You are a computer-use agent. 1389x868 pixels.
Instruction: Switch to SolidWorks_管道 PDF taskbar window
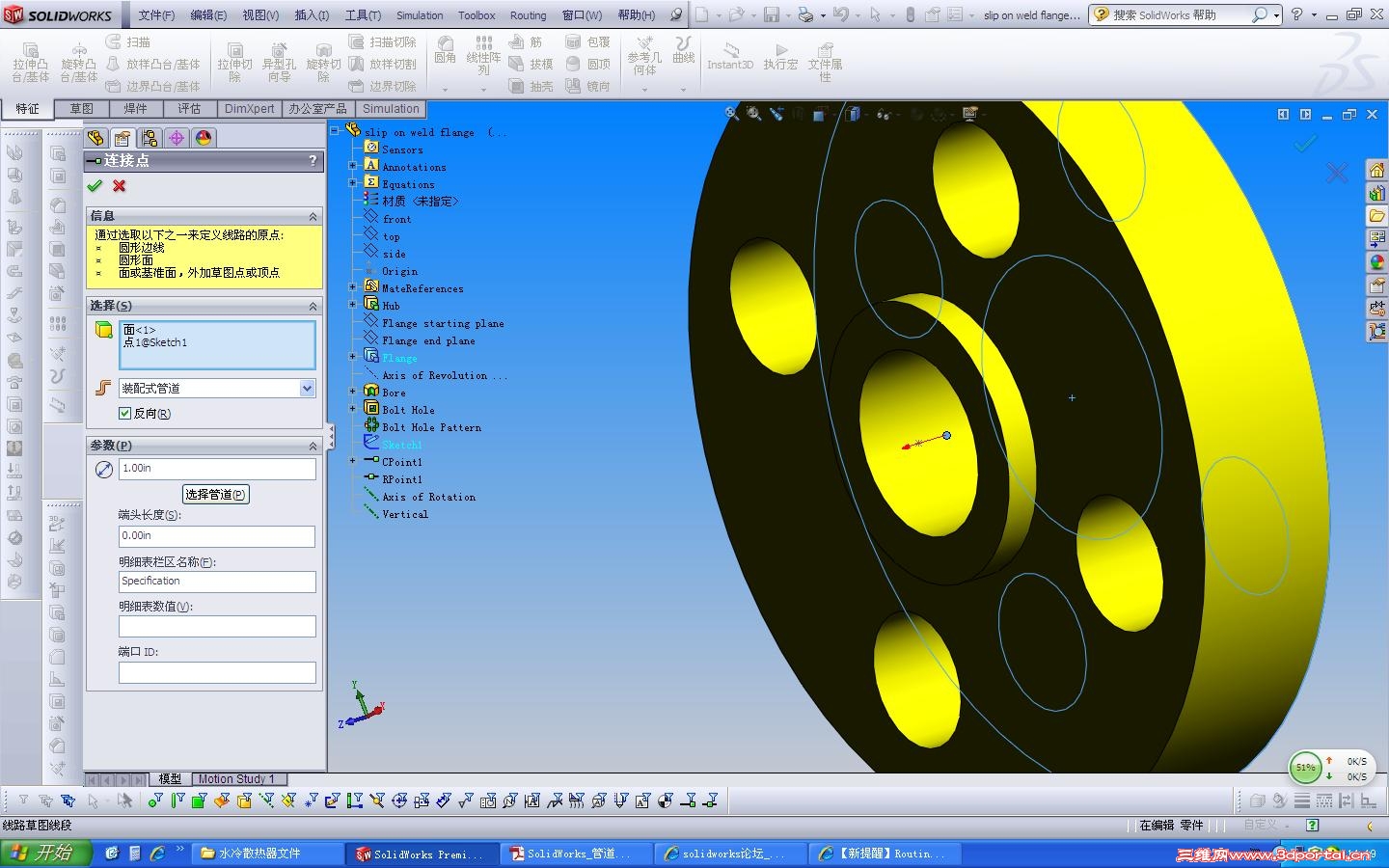coord(578,854)
